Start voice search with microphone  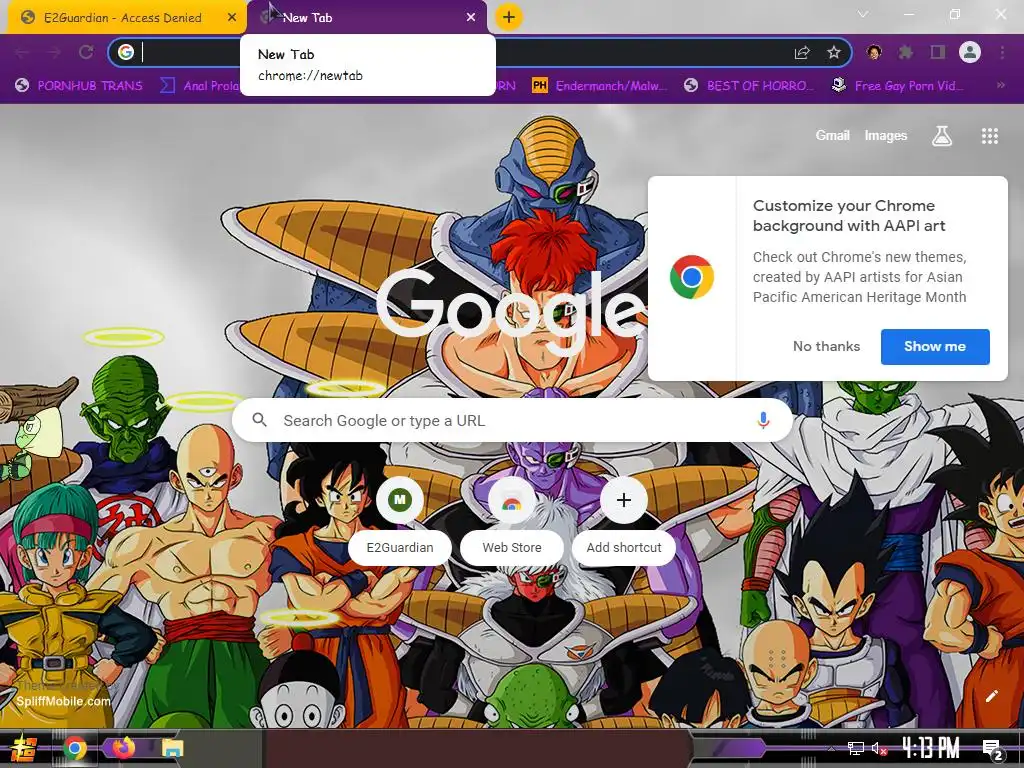pyautogui.click(x=763, y=421)
